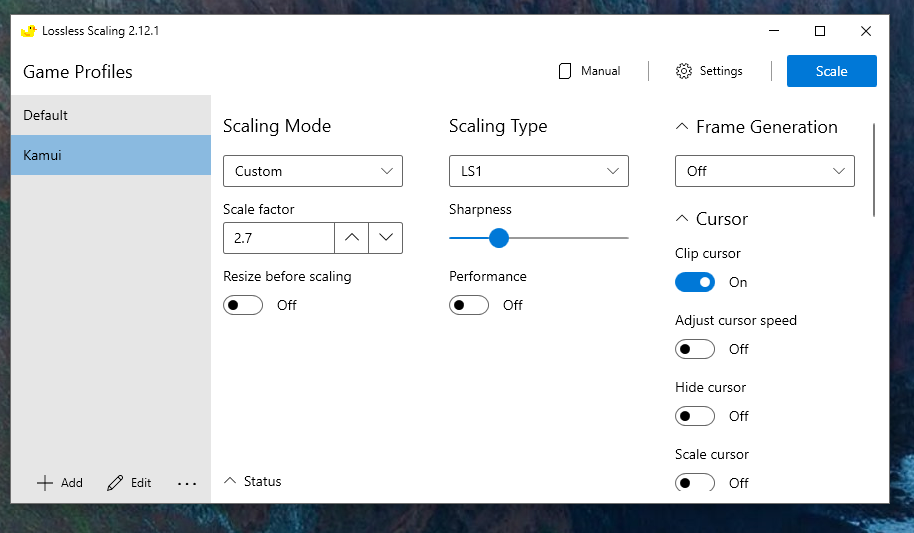Open Settings via the gear icon
The height and width of the screenshot is (533, 914).
pos(683,71)
